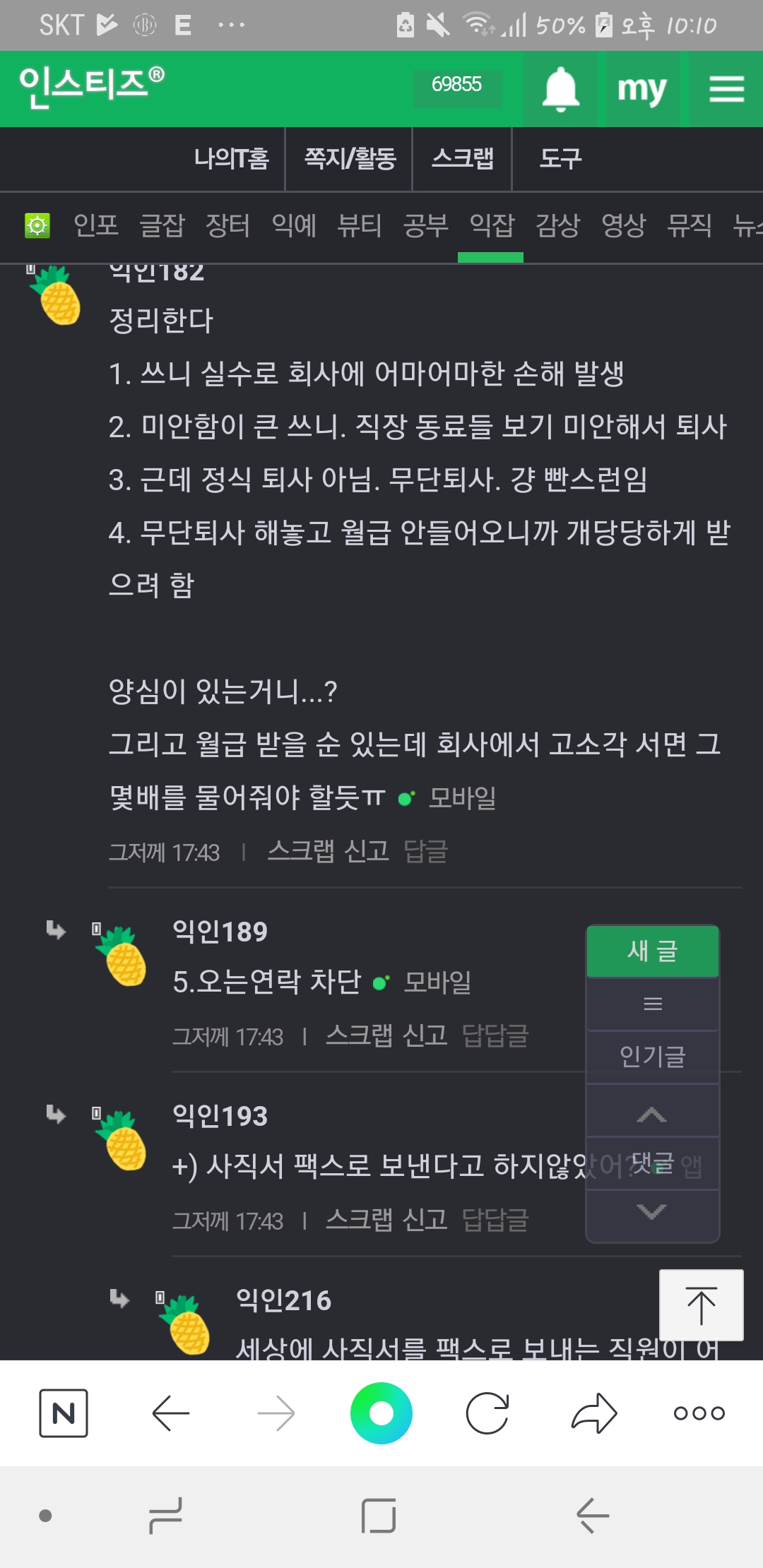Open browser three-circle more menu
Viewport: 763px width, 1568px height.
coord(699,1413)
